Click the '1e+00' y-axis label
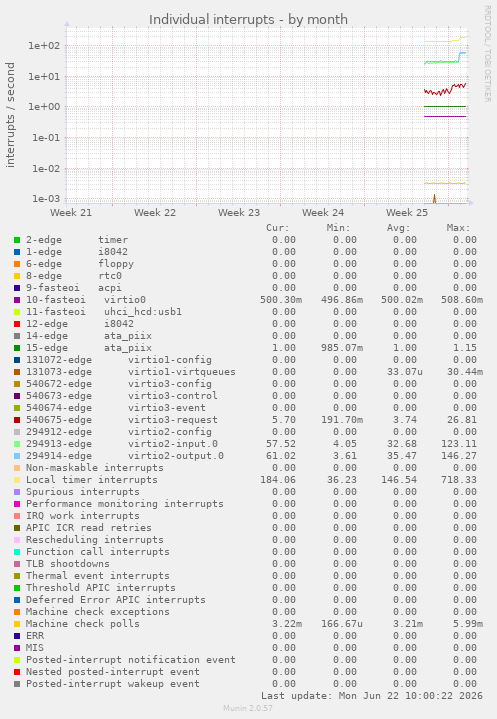 44,107
